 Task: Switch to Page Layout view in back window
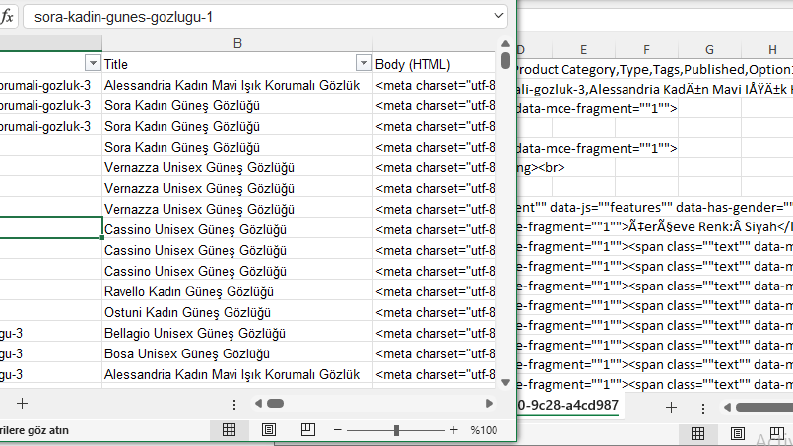click(x=737, y=433)
